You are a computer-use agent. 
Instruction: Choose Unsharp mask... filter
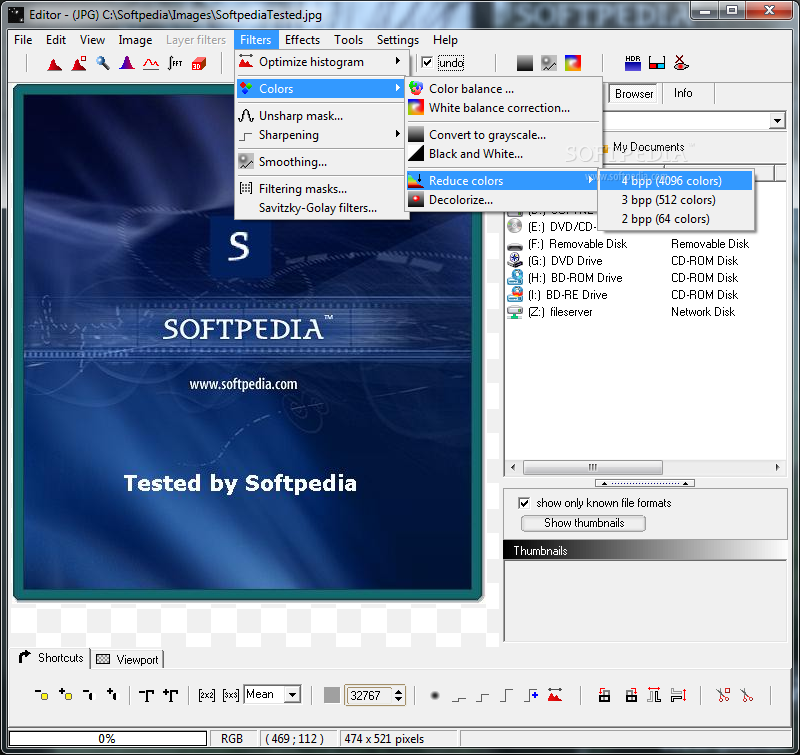[x=322, y=116]
